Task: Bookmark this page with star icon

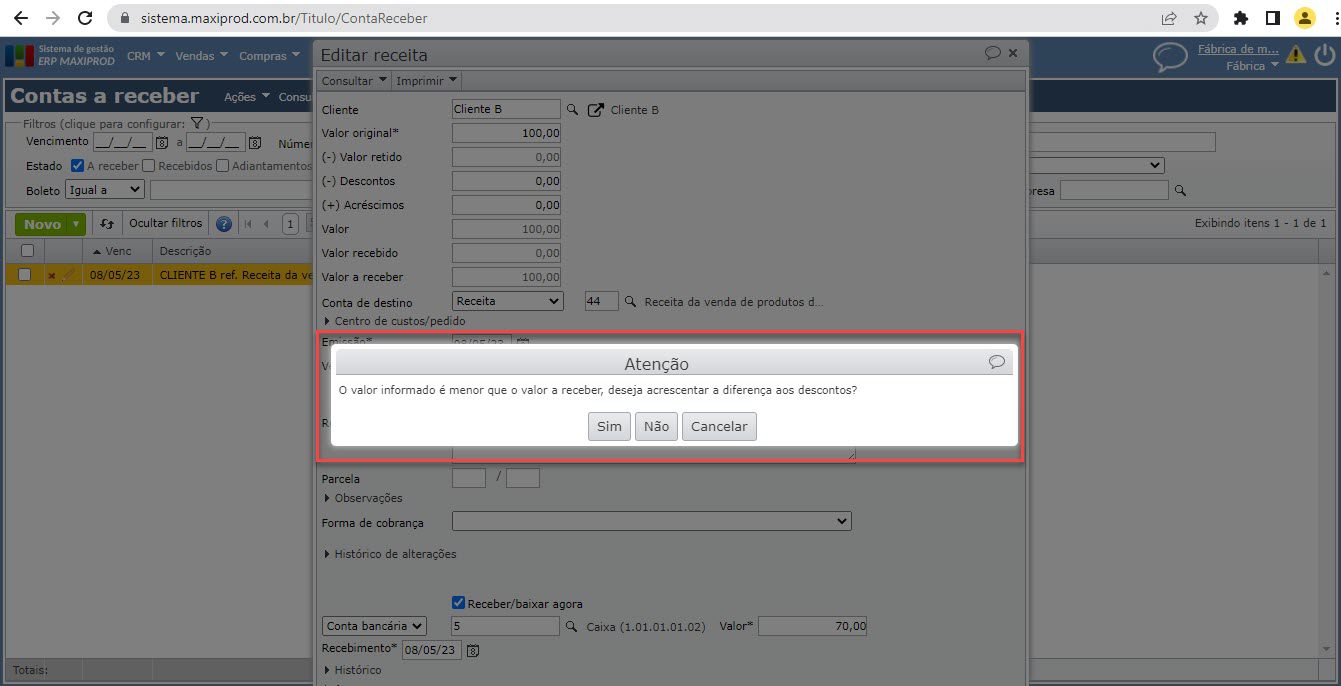Action: pos(1200,18)
